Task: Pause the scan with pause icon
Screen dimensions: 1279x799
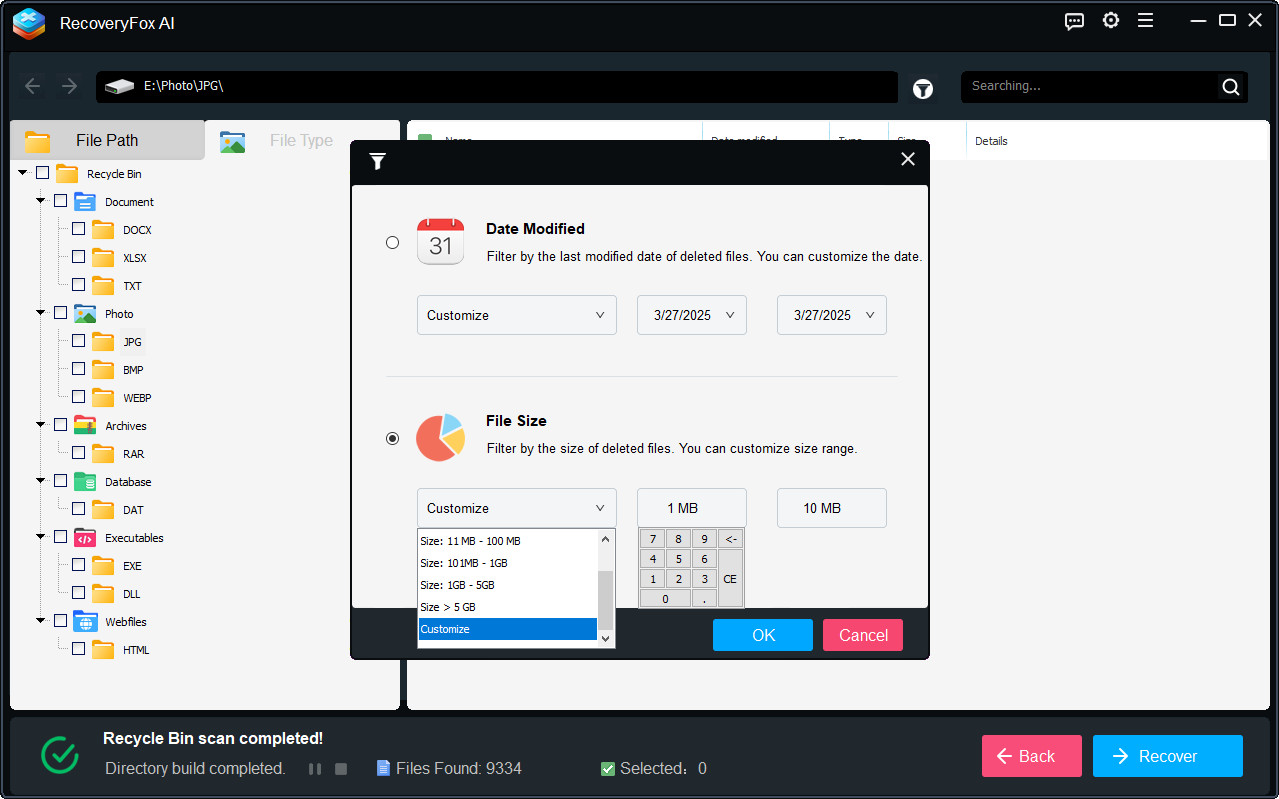Action: [x=315, y=769]
